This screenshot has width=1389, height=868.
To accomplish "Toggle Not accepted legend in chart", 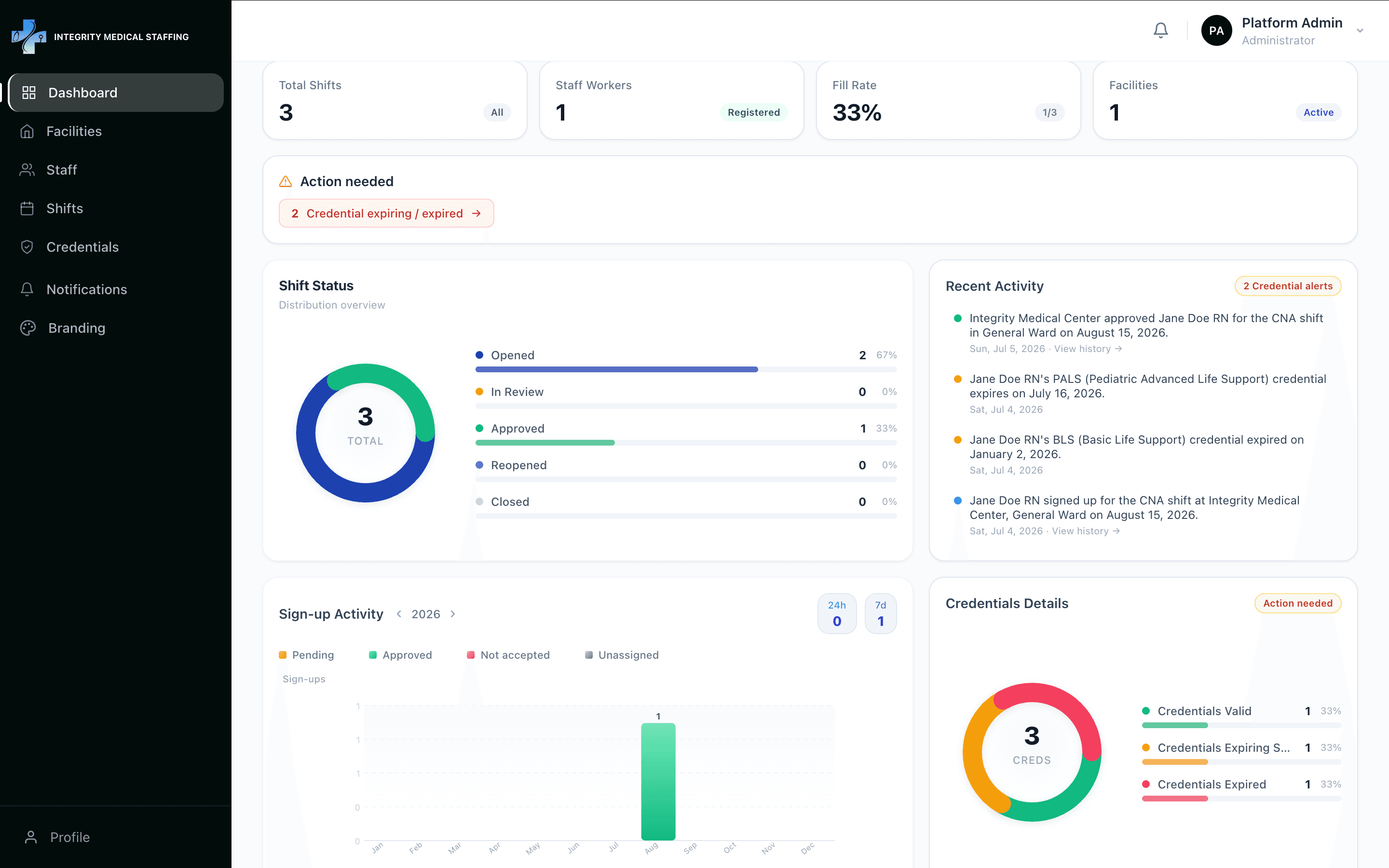I will (x=508, y=655).
